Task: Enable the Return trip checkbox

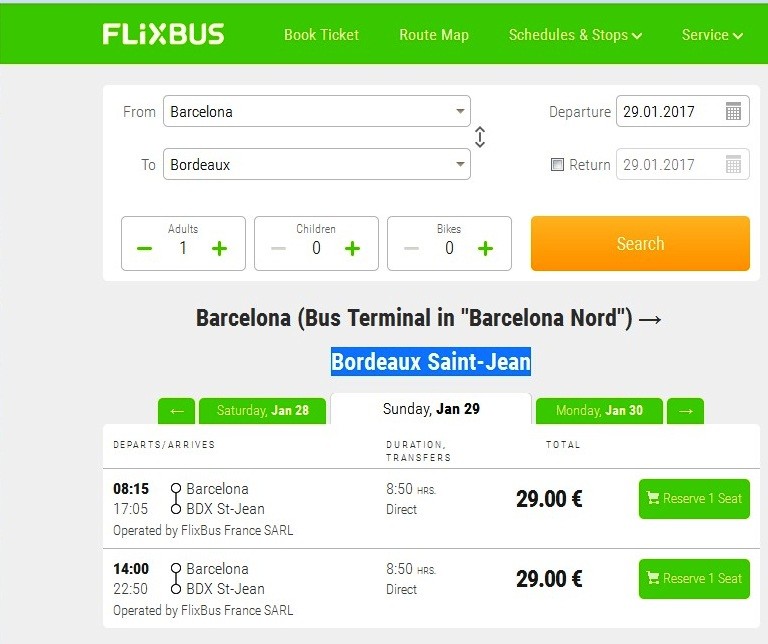Action: pos(557,164)
